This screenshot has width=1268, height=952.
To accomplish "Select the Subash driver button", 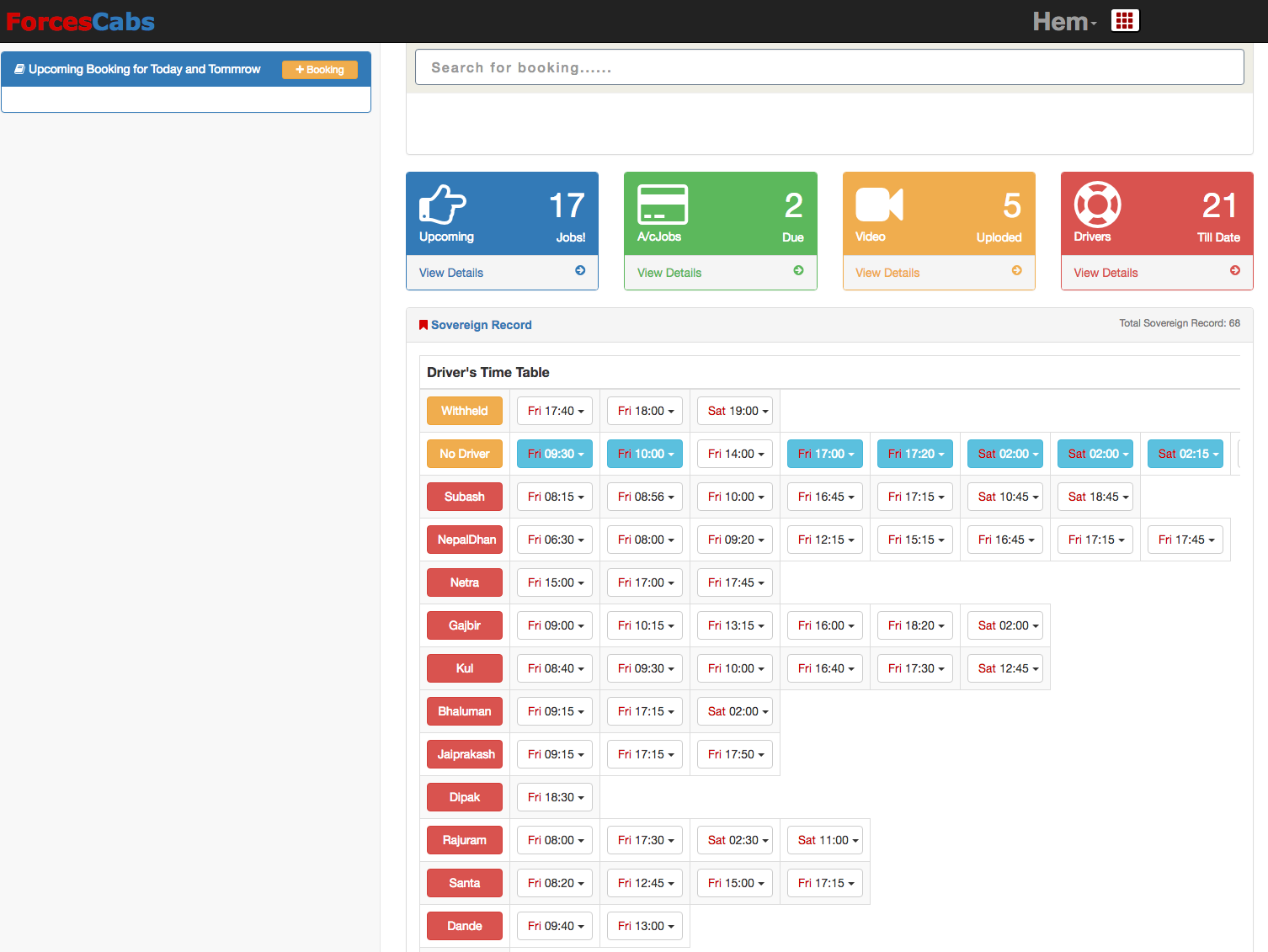I will pos(464,497).
